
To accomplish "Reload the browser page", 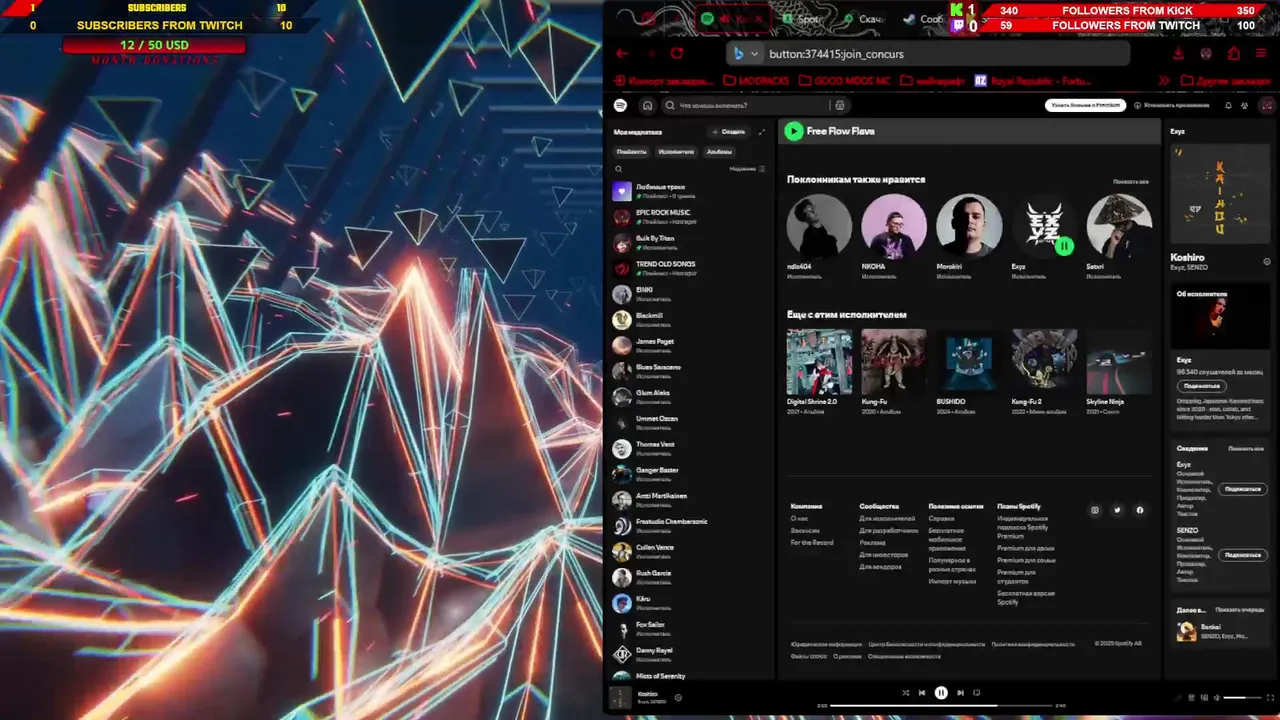I will tap(677, 54).
